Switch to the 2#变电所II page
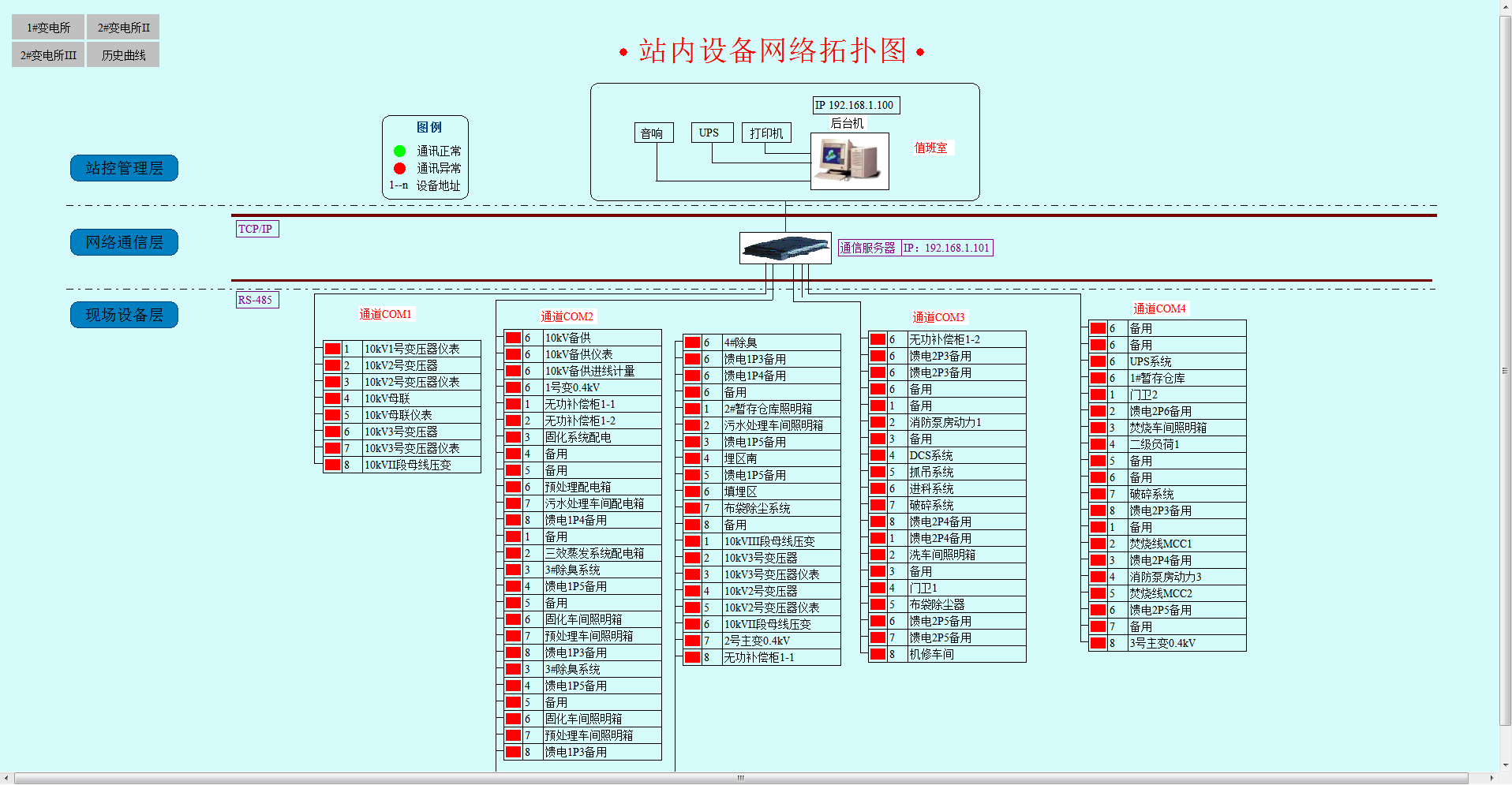This screenshot has height=785, width=1512. pyautogui.click(x=122, y=26)
